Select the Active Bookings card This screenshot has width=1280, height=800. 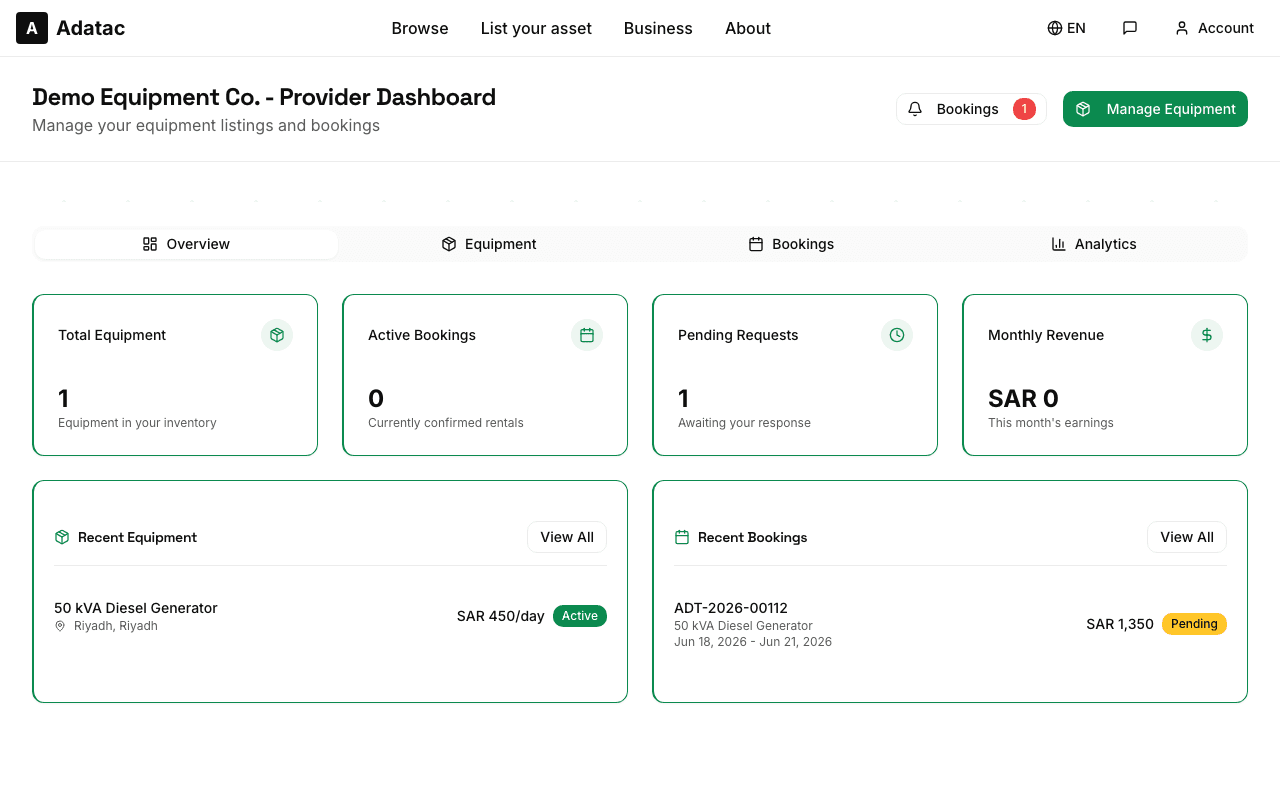pos(485,375)
